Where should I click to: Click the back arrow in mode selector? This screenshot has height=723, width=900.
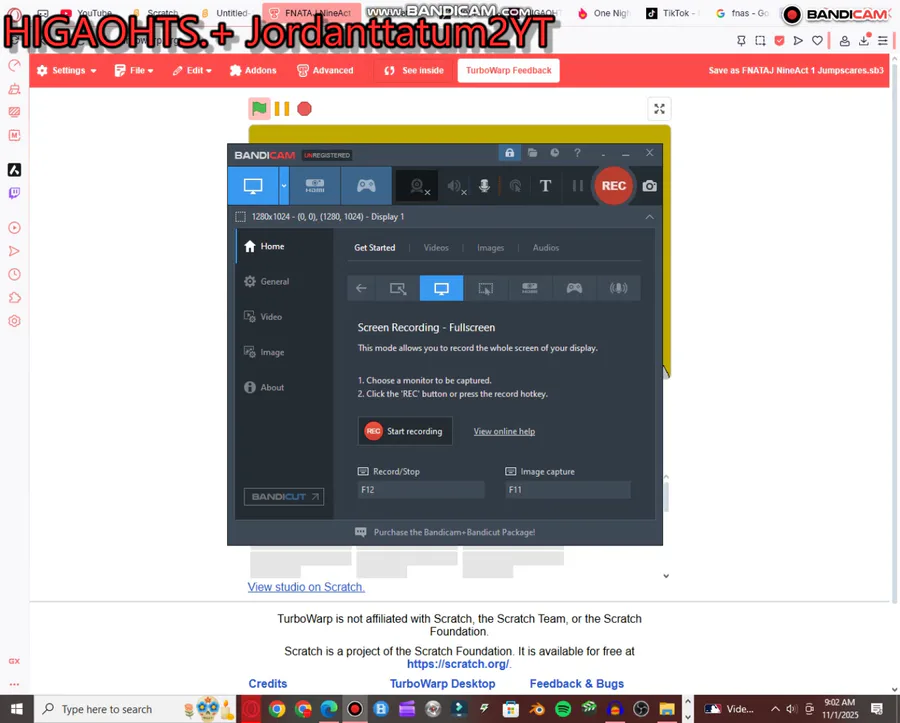coord(361,288)
